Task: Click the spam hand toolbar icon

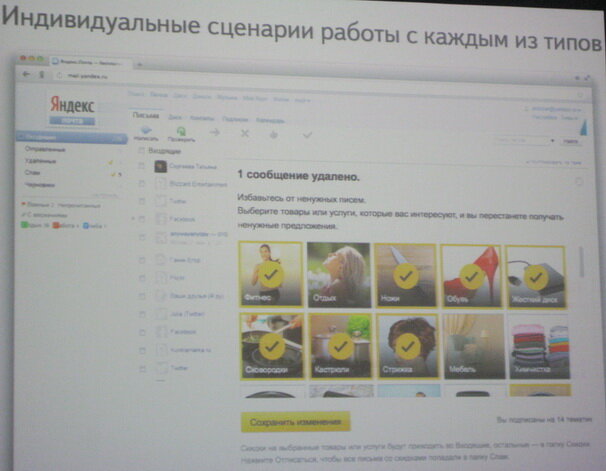Action: (x=274, y=134)
